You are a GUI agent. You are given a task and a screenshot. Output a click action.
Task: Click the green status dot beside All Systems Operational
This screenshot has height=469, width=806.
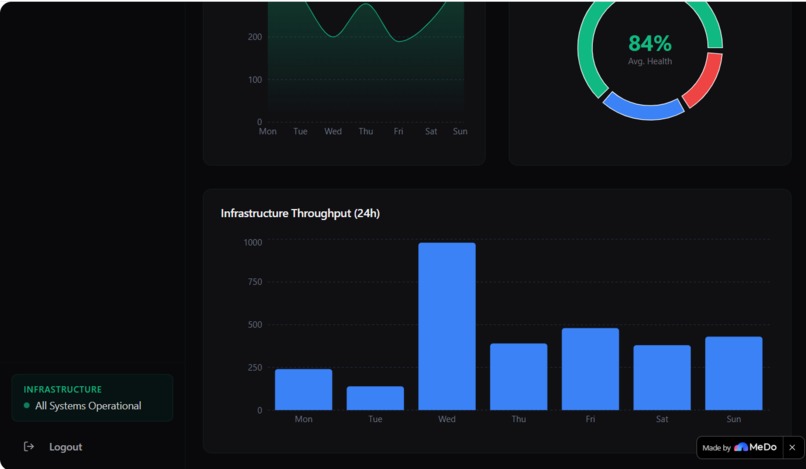pyautogui.click(x=27, y=405)
